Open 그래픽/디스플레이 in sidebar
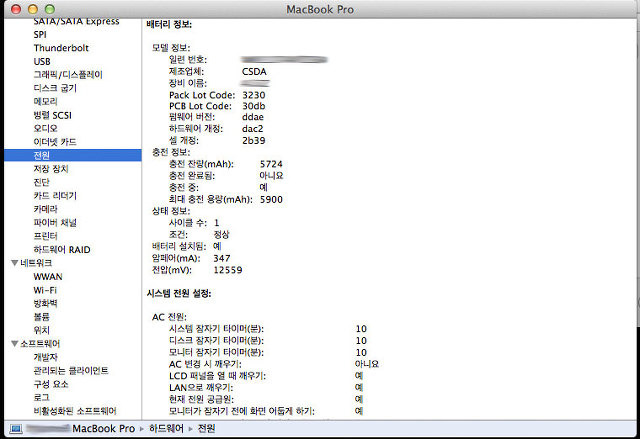The width and height of the screenshot is (640, 439). coord(68,75)
